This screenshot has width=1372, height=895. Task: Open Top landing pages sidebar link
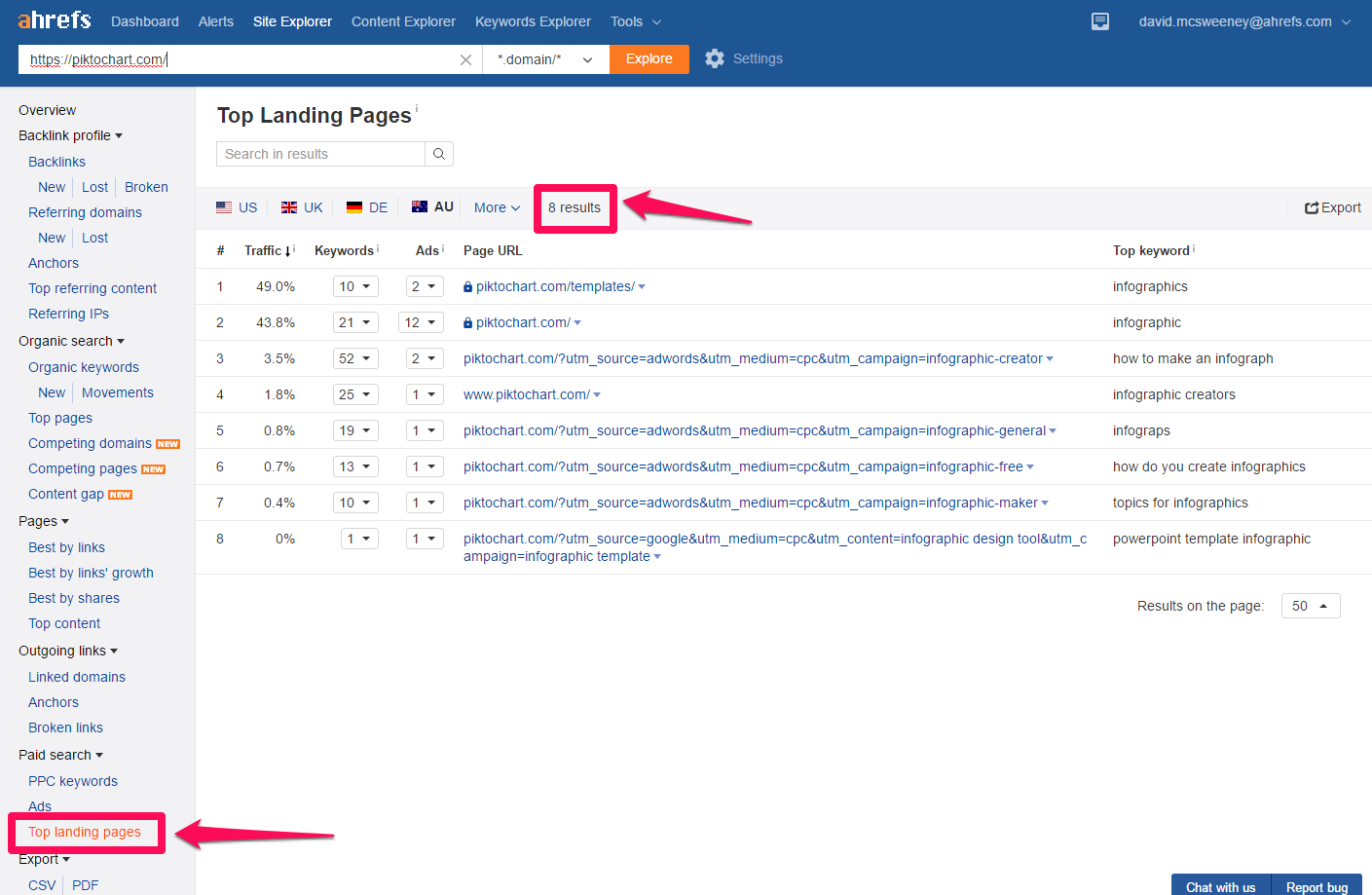pyautogui.click(x=85, y=832)
